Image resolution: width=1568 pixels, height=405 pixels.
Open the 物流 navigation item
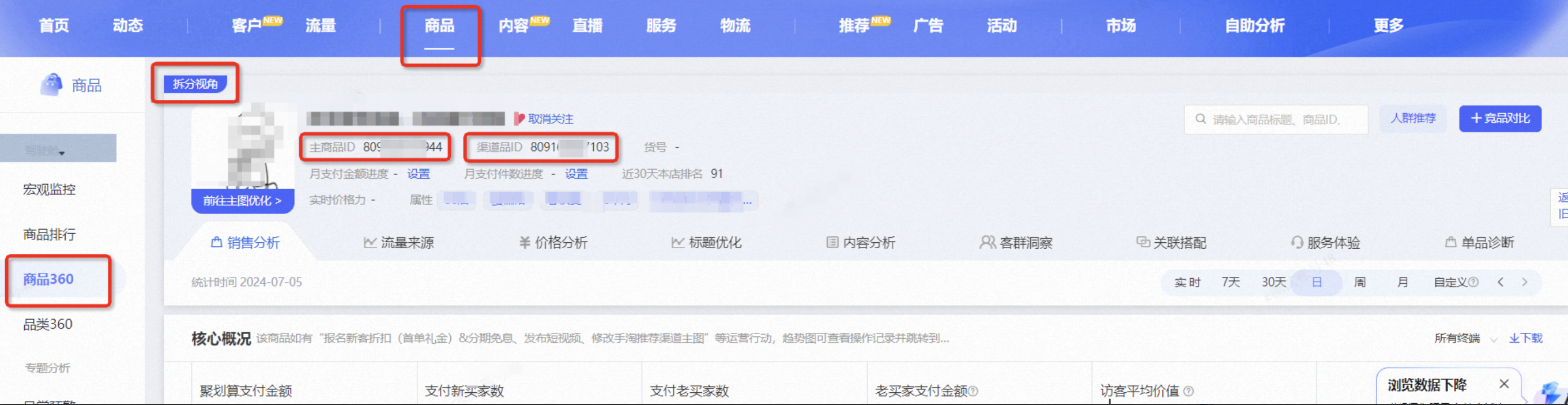736,25
